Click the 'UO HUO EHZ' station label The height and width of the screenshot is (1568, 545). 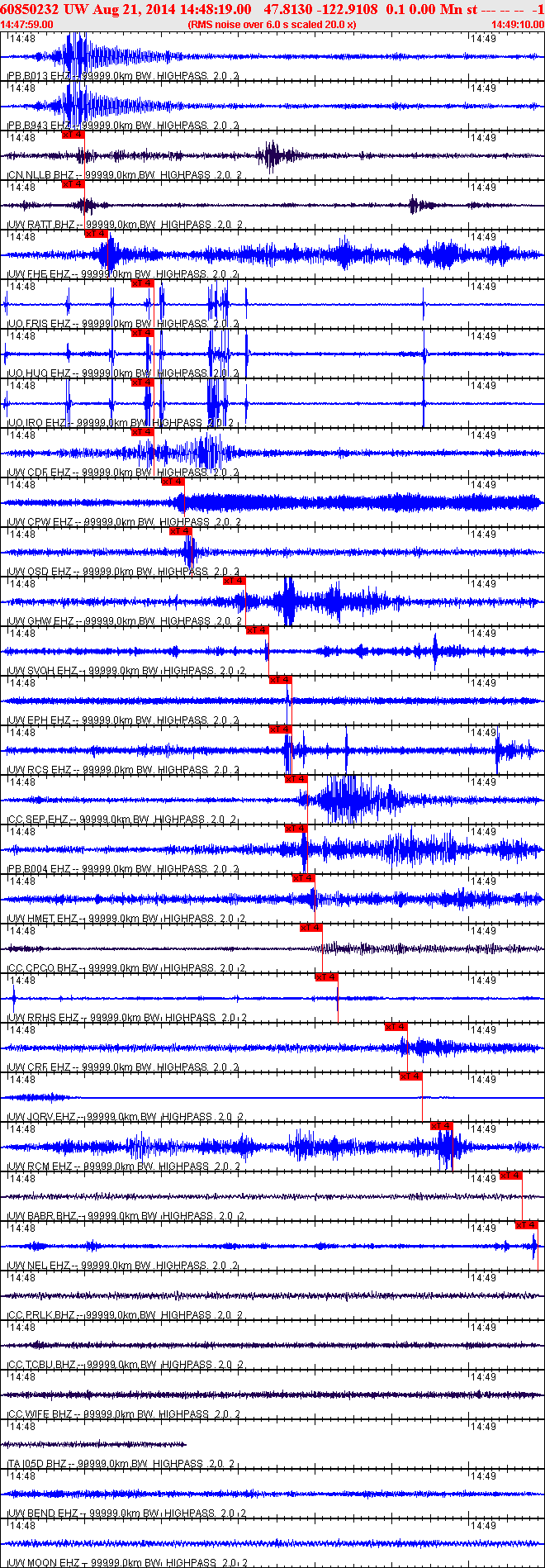tap(39, 373)
